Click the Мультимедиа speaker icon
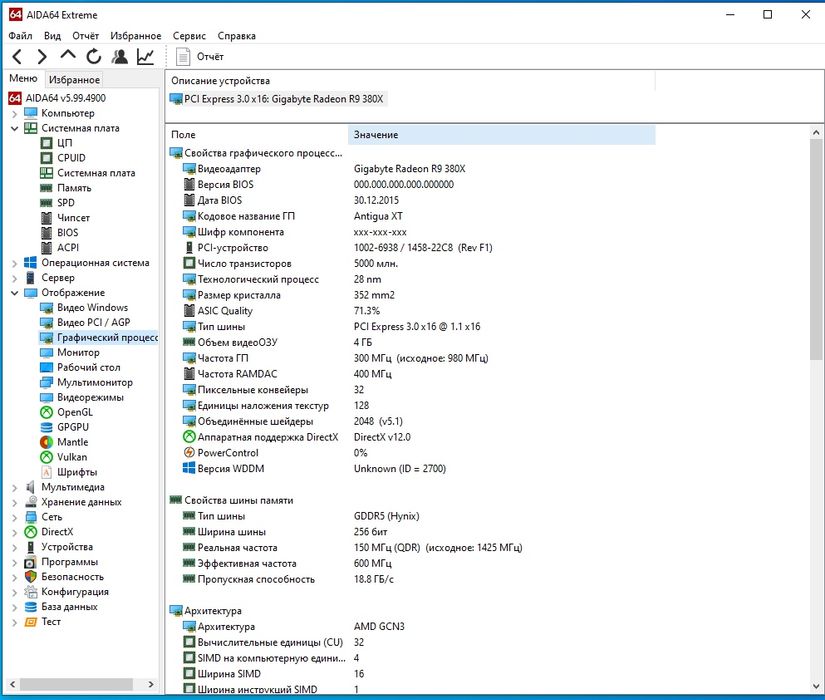825x700 pixels. point(31,487)
